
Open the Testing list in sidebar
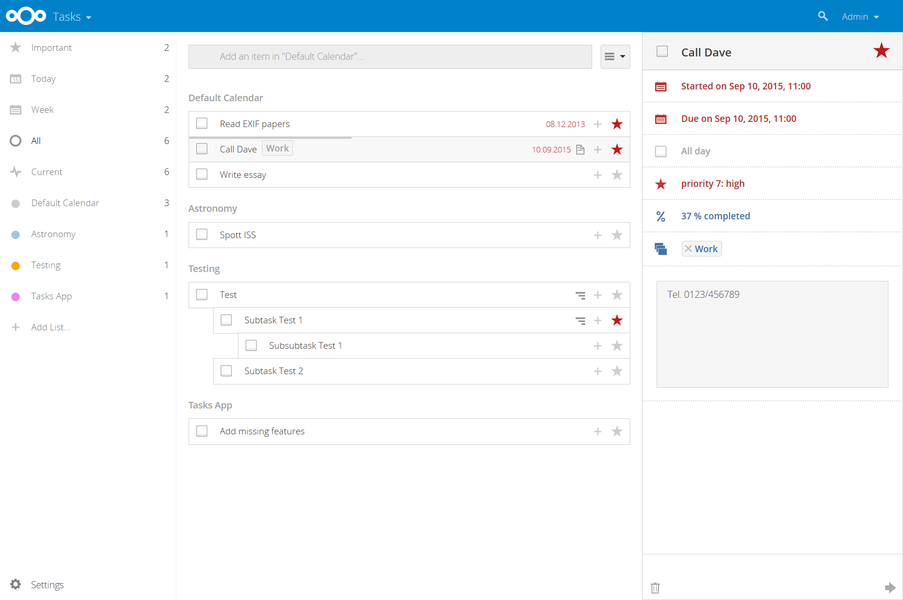click(88, 265)
